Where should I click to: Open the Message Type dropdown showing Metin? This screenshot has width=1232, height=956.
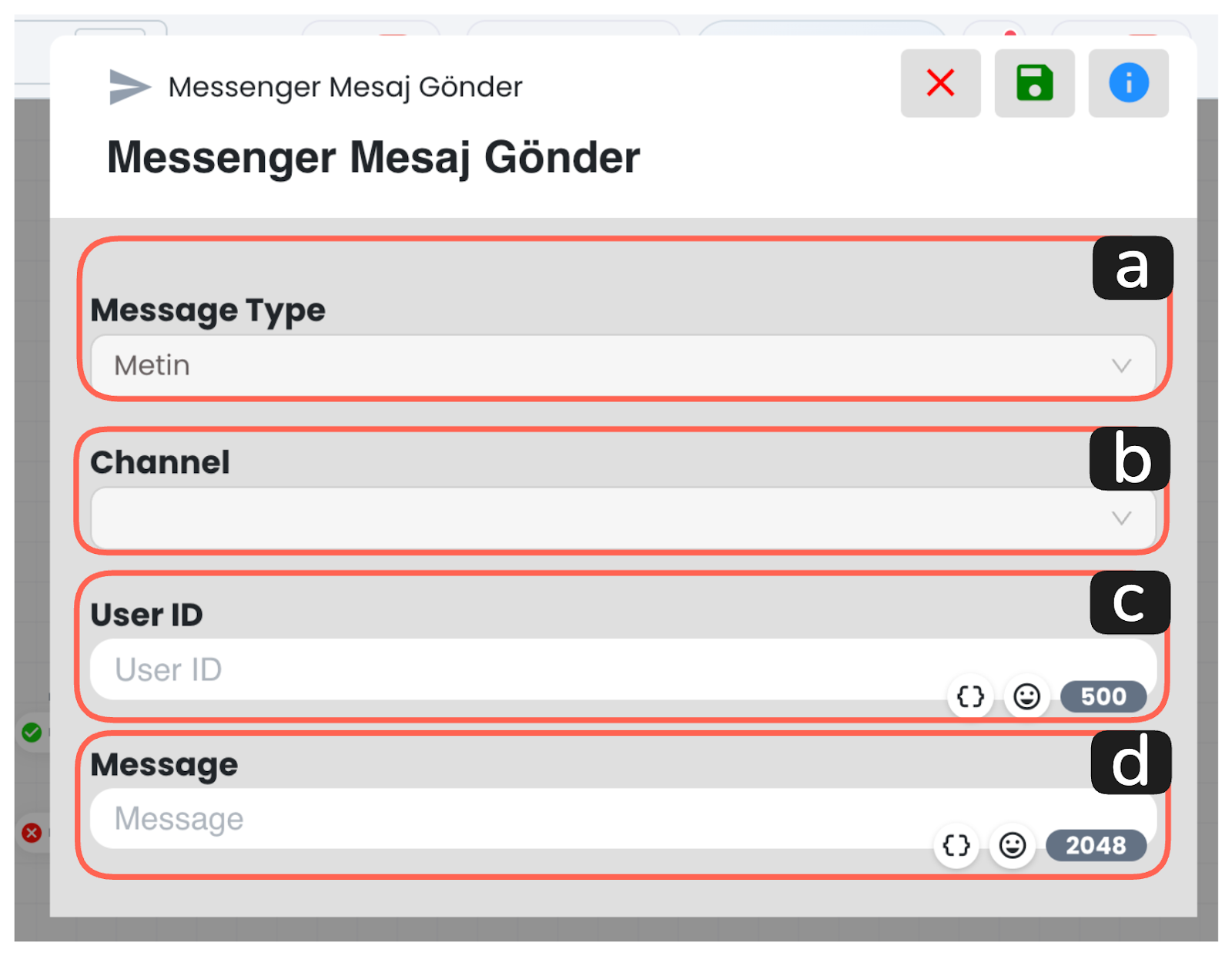tap(622, 365)
